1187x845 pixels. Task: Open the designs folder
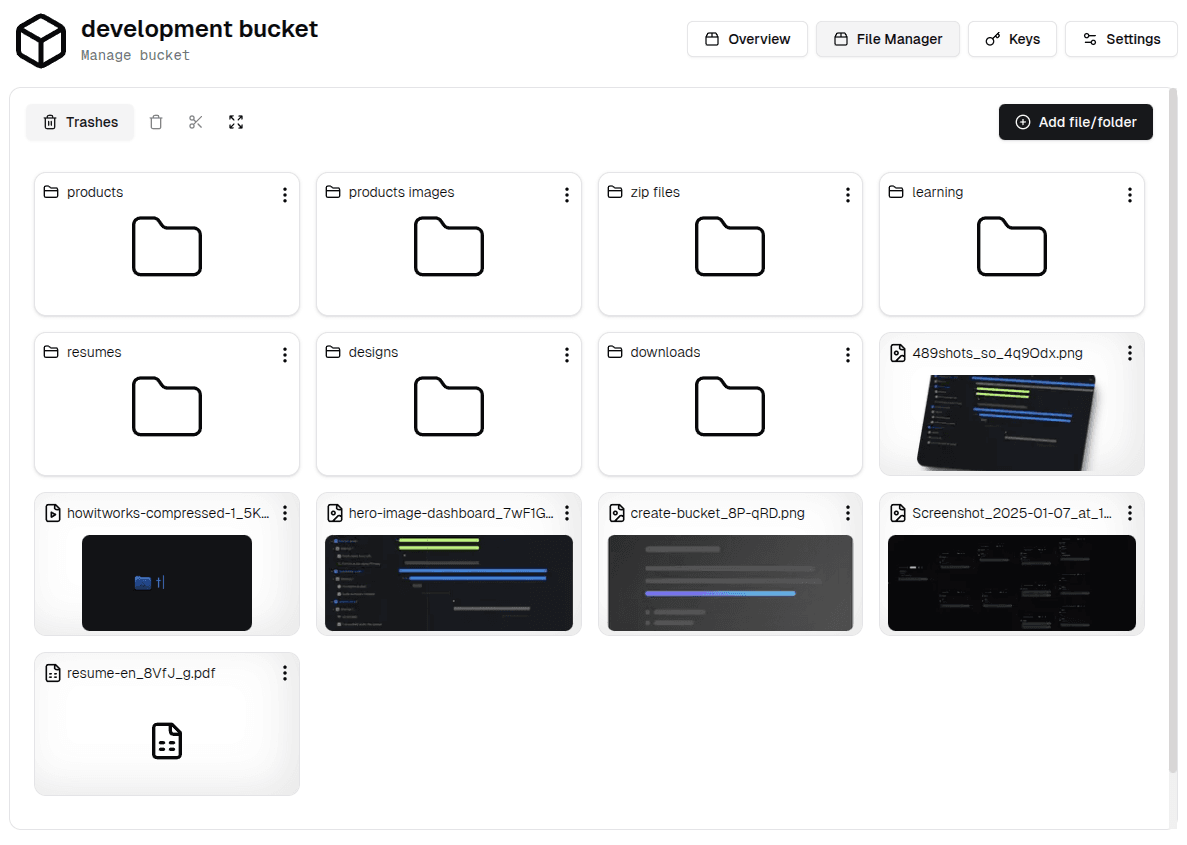point(449,407)
